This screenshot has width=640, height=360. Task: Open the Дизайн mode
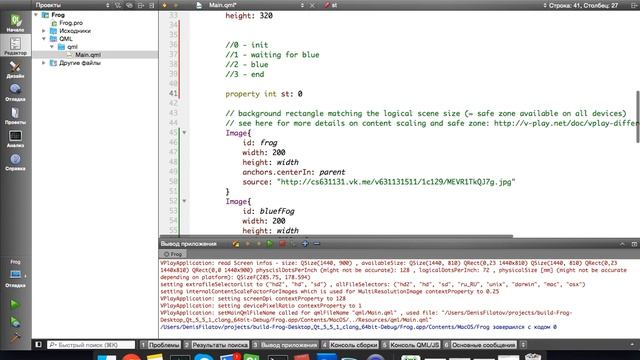(16, 69)
